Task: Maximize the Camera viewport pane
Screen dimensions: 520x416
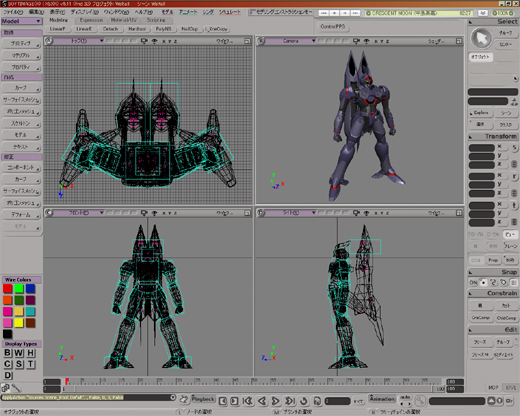Action: click(459, 41)
